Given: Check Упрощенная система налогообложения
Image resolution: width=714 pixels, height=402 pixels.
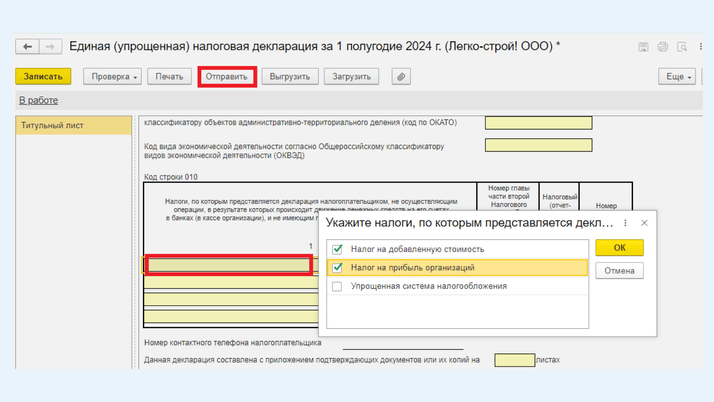Looking at the screenshot, I should 338,286.
